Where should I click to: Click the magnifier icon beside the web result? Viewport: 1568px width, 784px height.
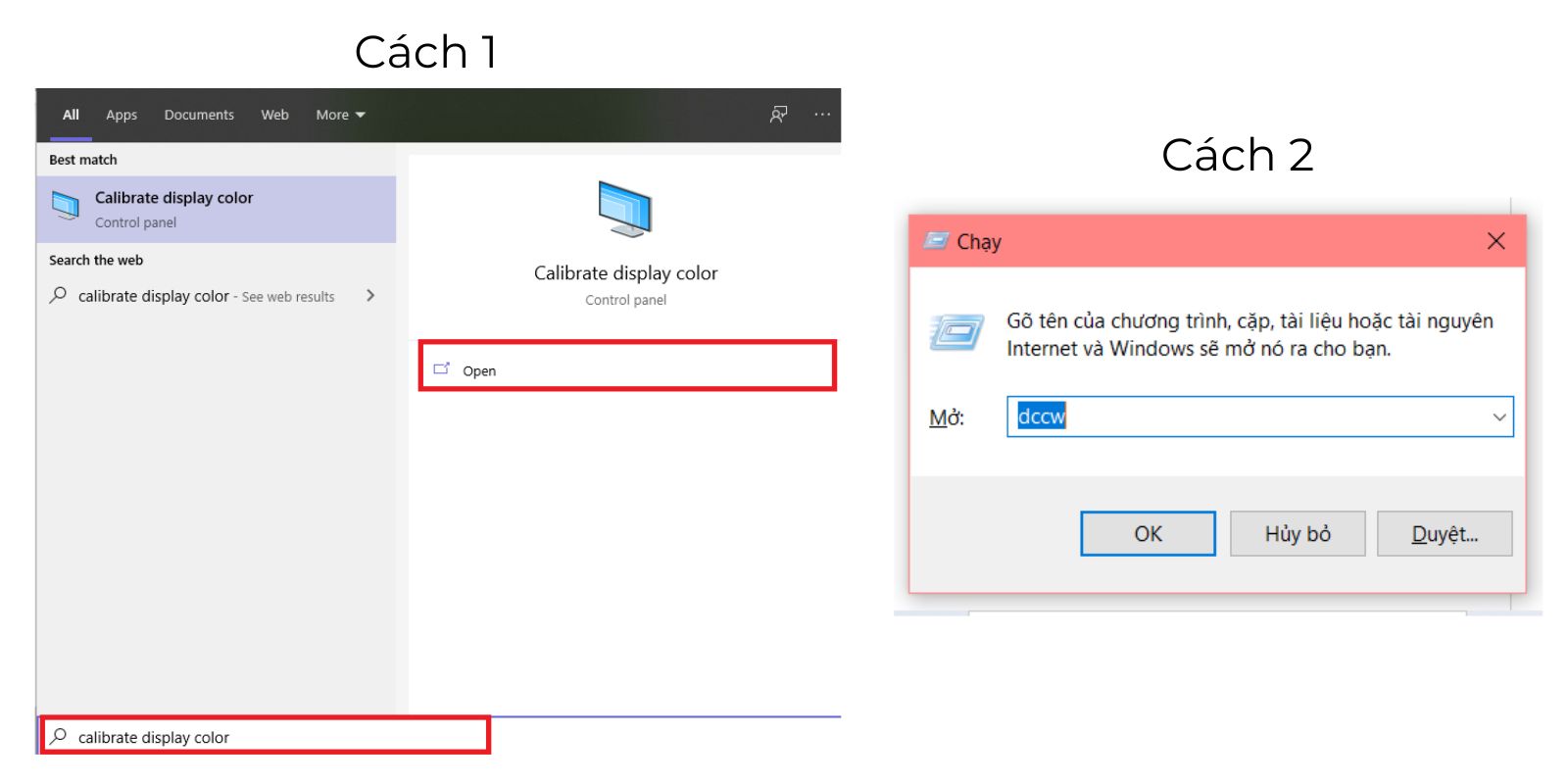[59, 295]
